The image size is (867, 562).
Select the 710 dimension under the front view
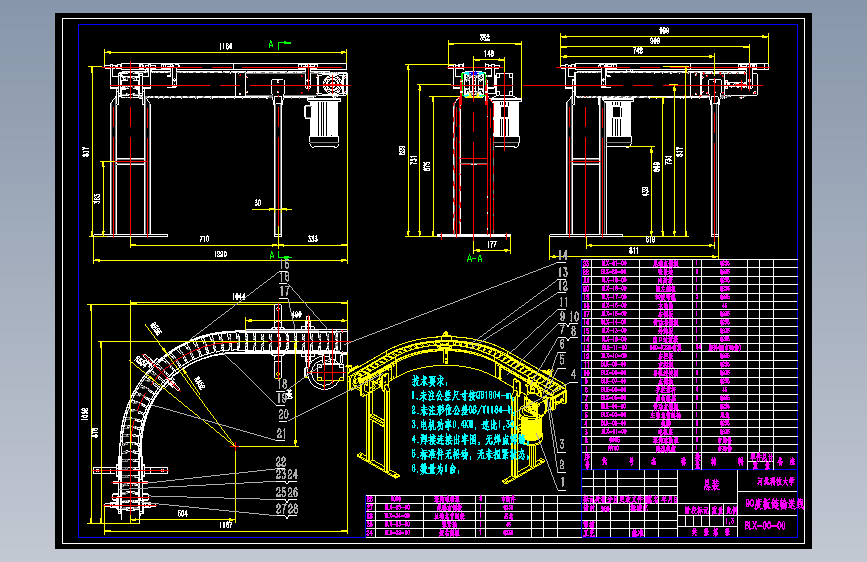204,239
